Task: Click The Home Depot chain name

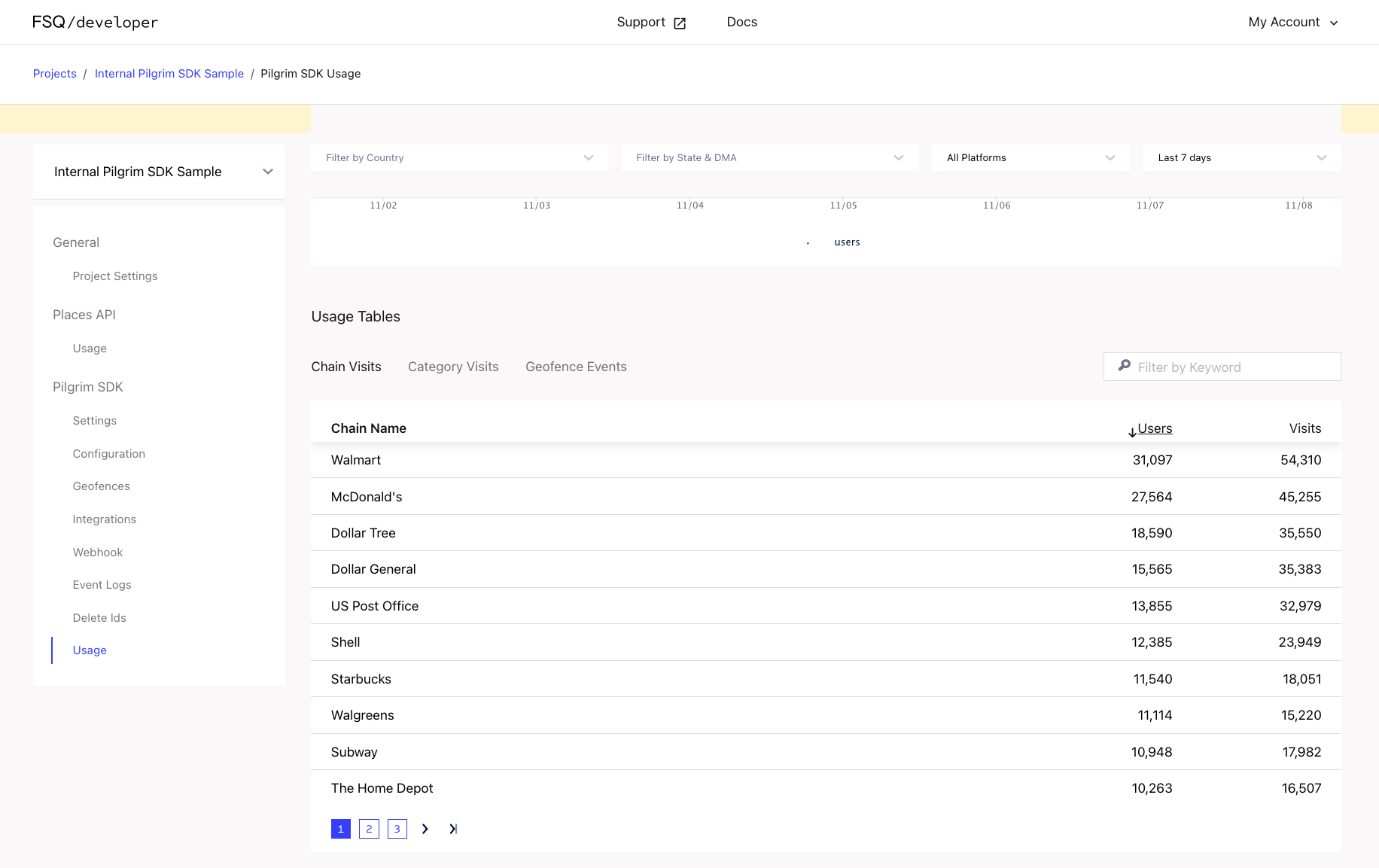Action: click(382, 788)
